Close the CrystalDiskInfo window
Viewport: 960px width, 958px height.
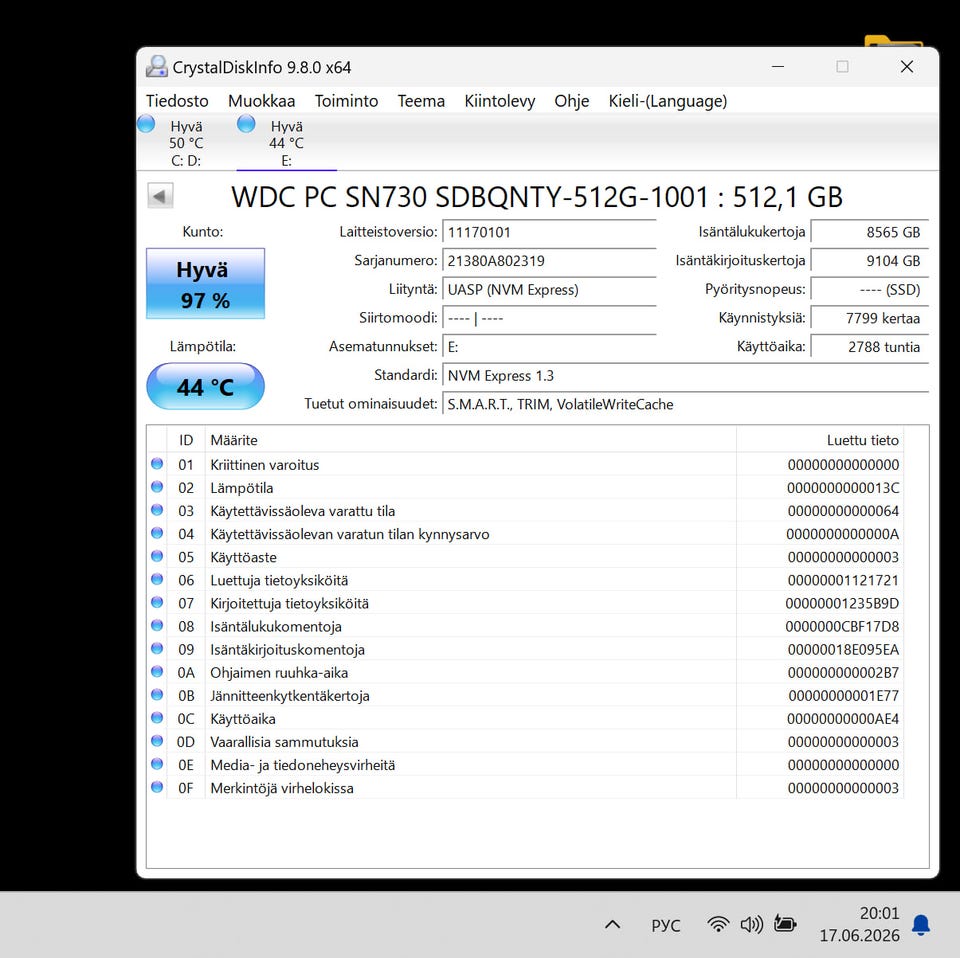[x=907, y=67]
